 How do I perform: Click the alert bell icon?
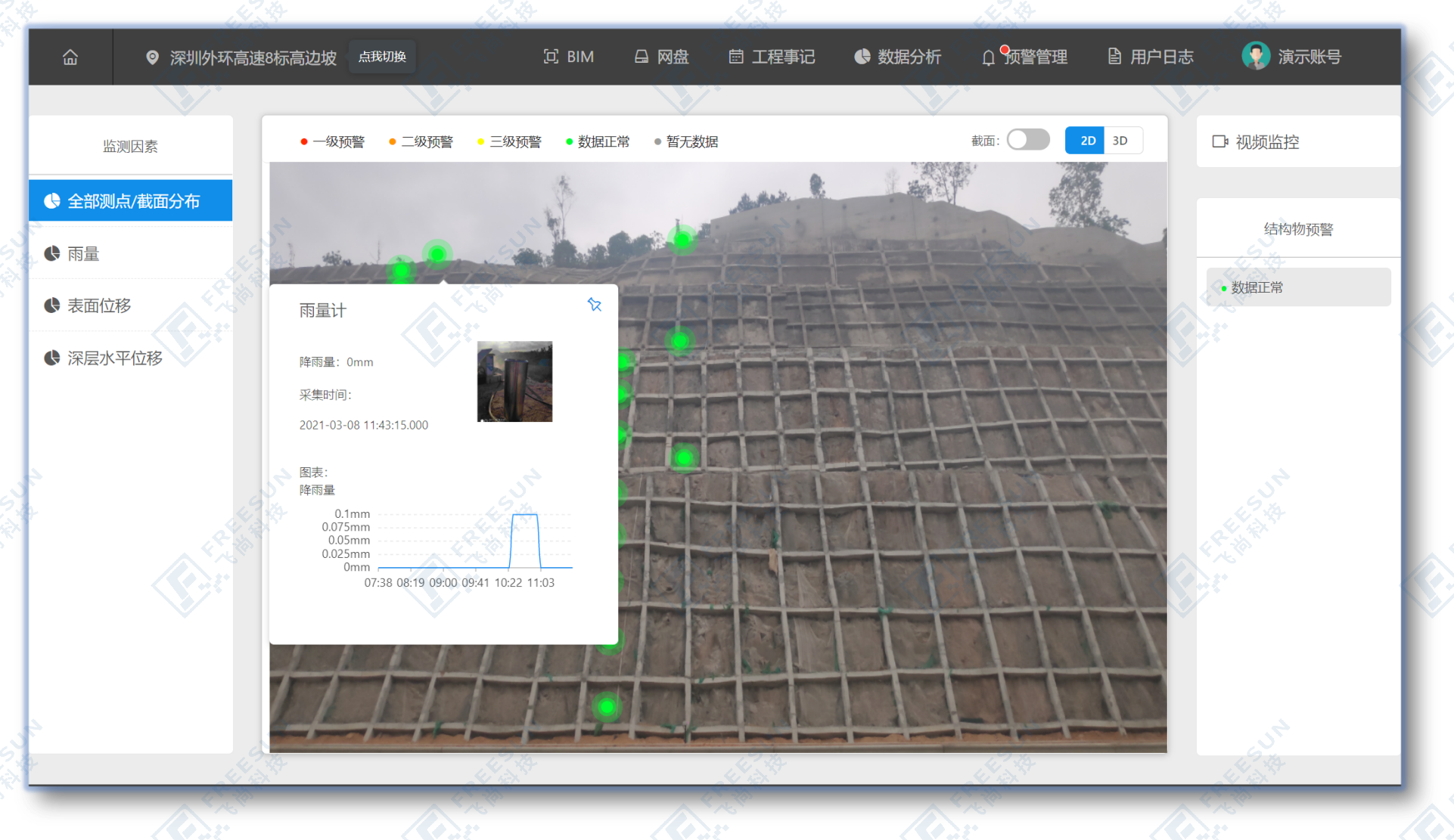988,58
